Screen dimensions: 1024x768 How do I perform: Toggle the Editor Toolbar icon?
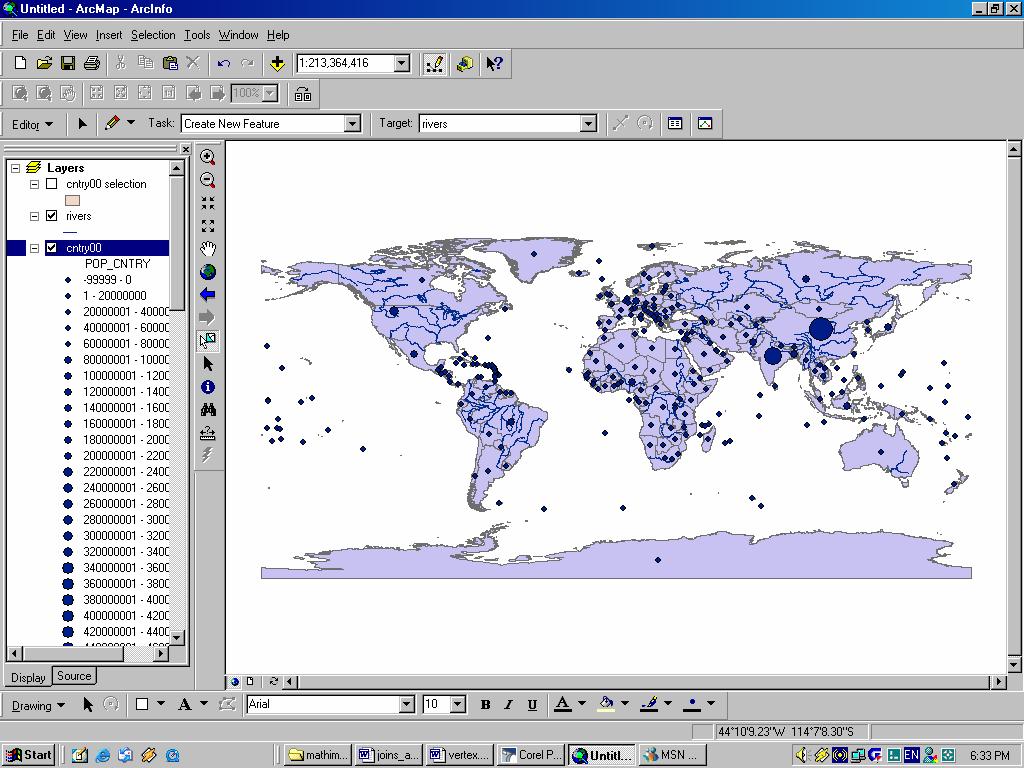(x=434, y=63)
